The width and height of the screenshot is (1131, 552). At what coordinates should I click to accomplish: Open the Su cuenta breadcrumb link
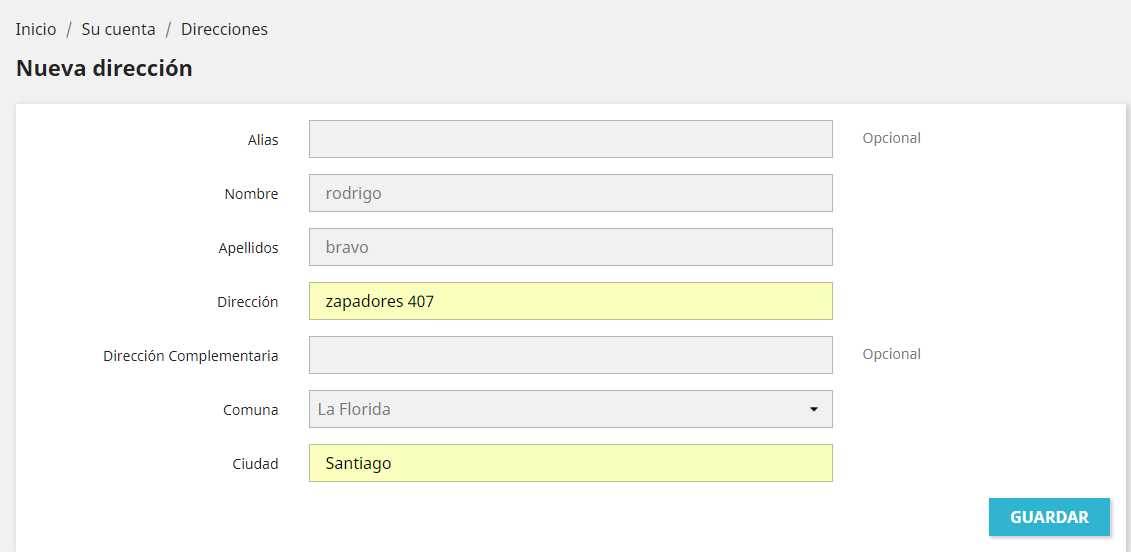(x=118, y=29)
